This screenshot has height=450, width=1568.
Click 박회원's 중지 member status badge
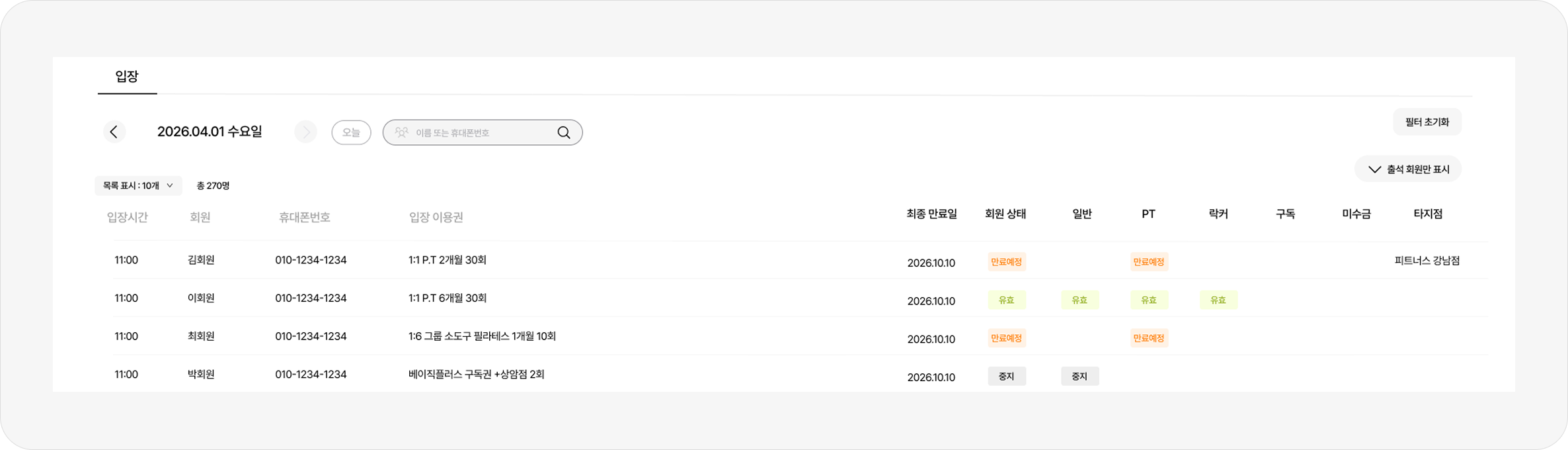click(1006, 376)
